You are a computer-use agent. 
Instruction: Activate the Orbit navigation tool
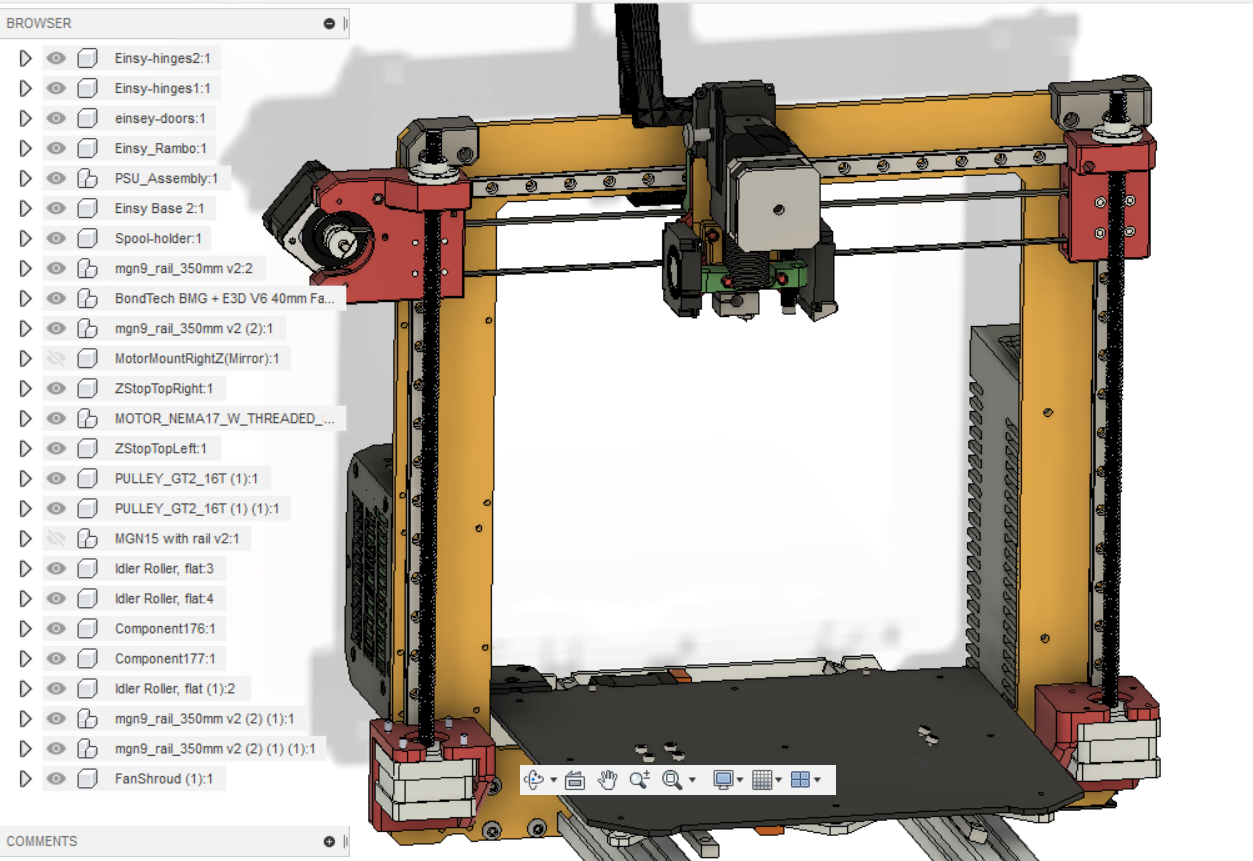(533, 780)
